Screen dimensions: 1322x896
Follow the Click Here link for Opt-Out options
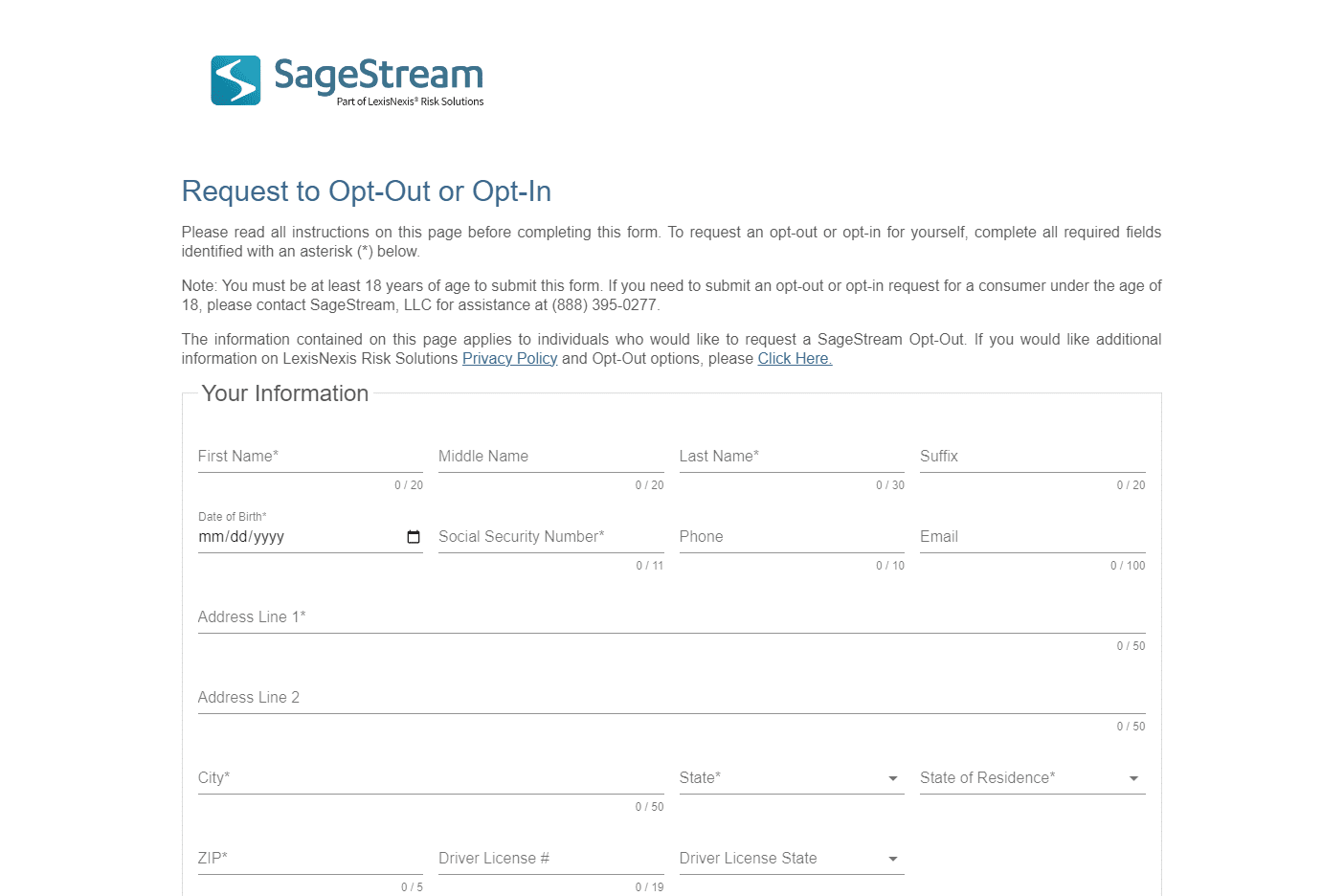[x=794, y=358]
